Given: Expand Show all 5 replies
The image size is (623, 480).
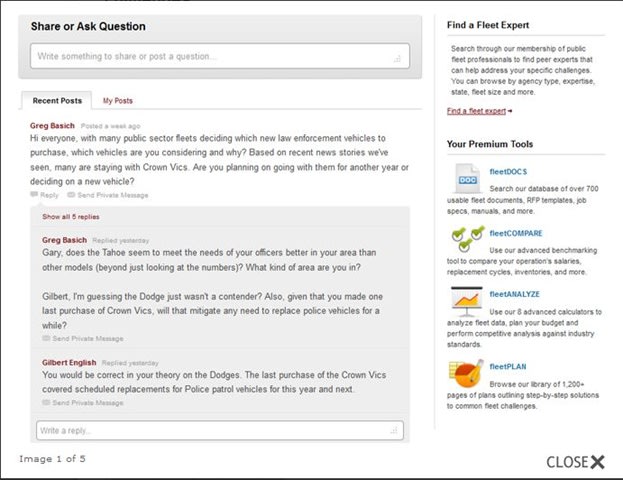Looking at the screenshot, I should [x=71, y=217].
